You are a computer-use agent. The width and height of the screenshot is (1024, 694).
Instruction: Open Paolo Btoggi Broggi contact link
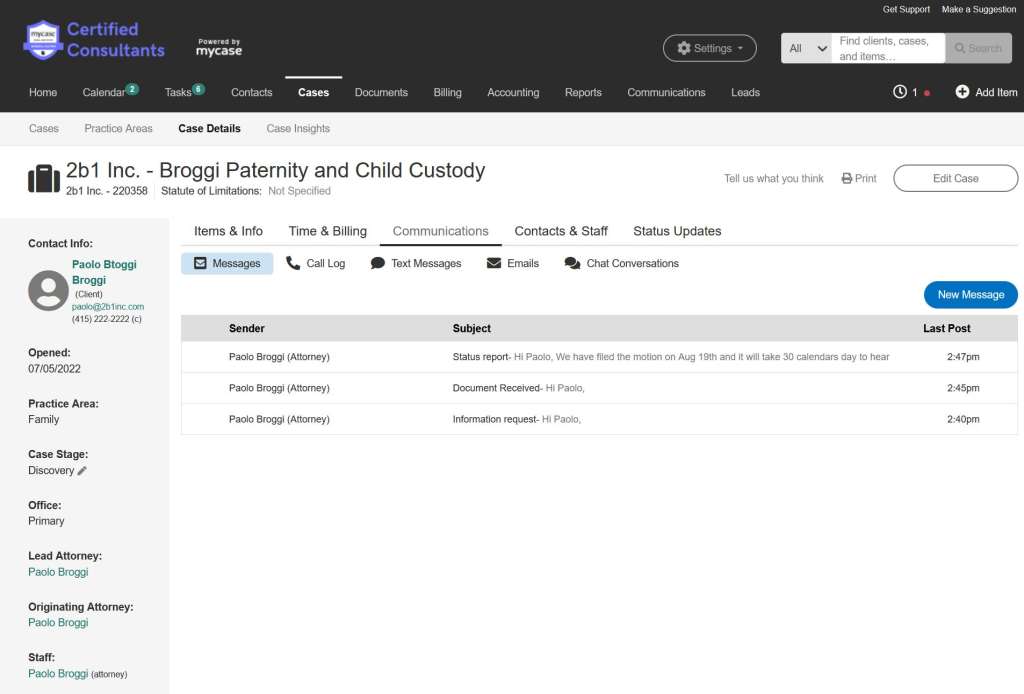(x=104, y=272)
